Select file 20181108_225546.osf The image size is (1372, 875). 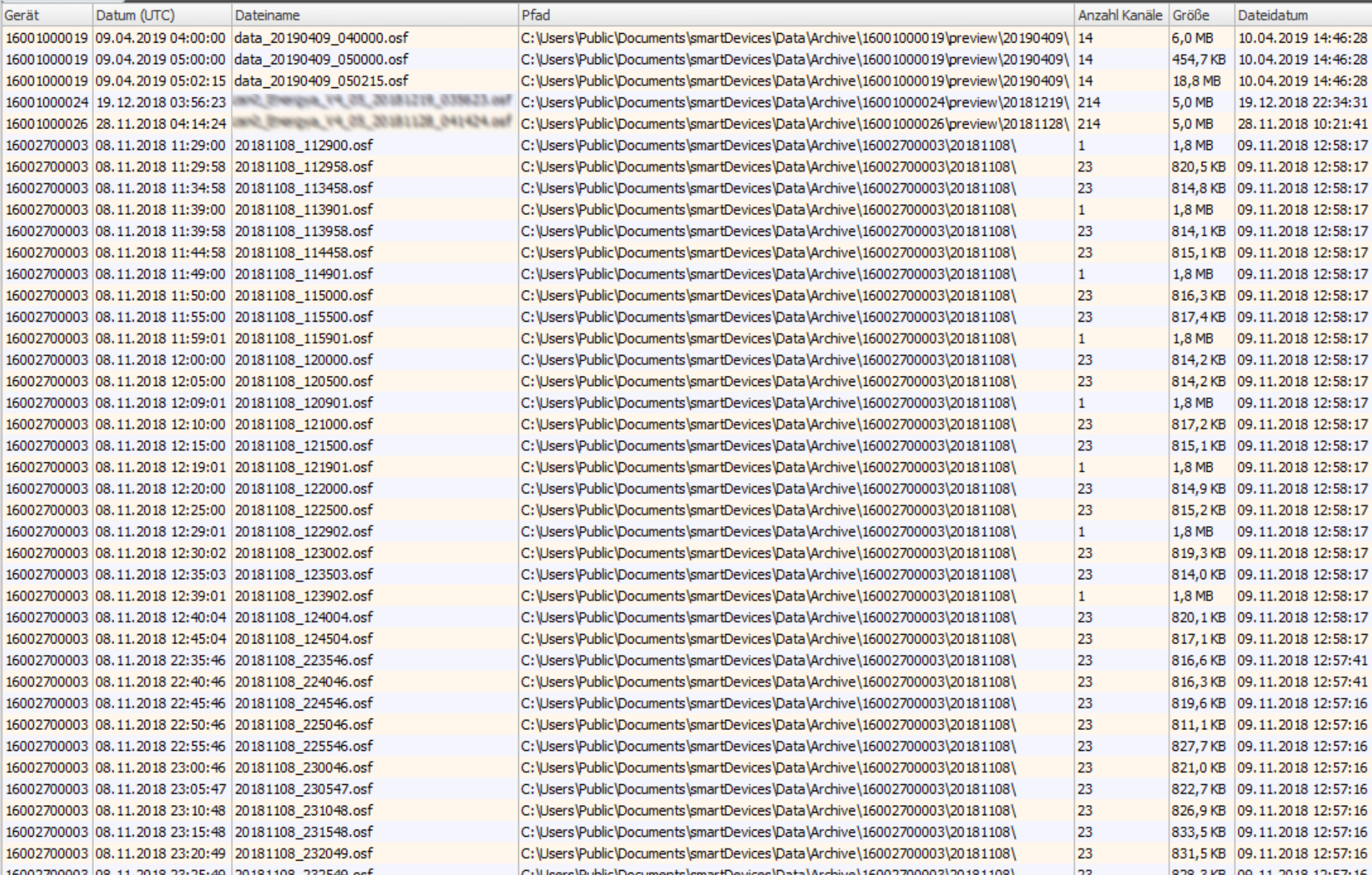(x=304, y=746)
